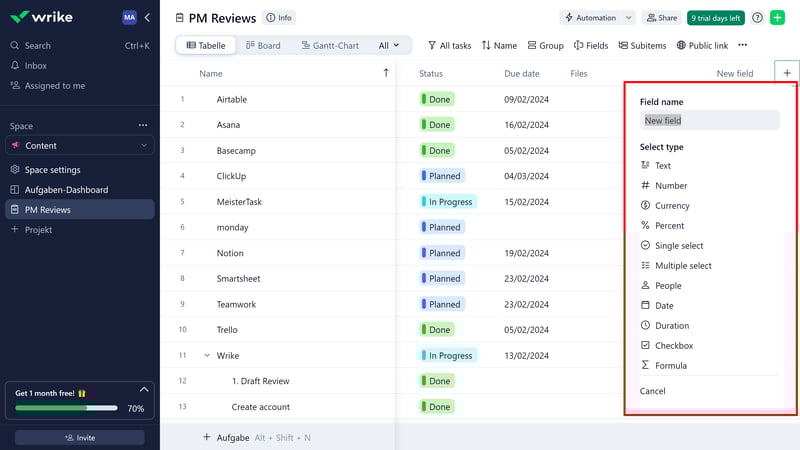Switch to the Gantt-Chart view tab

(x=330, y=45)
